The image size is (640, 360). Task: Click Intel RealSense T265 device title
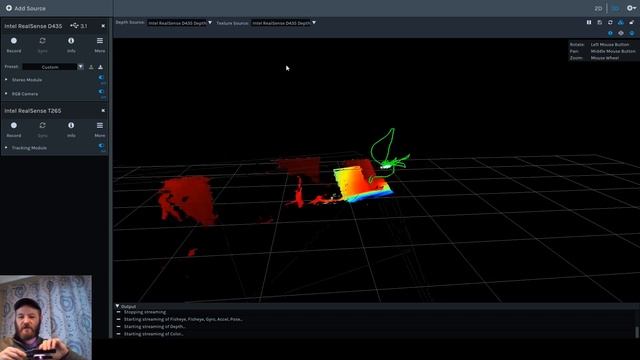click(x=33, y=111)
